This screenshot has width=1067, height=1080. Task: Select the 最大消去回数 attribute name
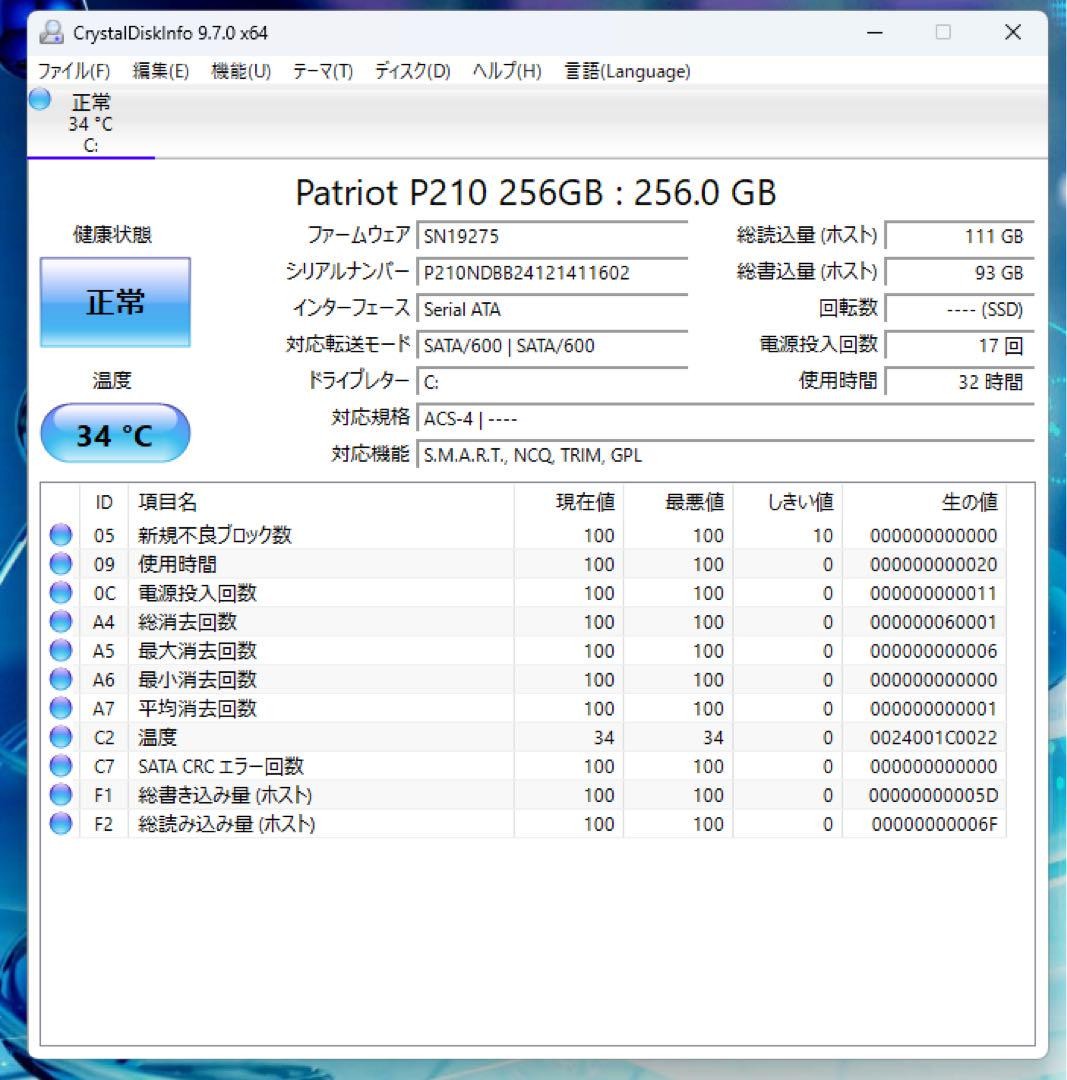tap(197, 651)
